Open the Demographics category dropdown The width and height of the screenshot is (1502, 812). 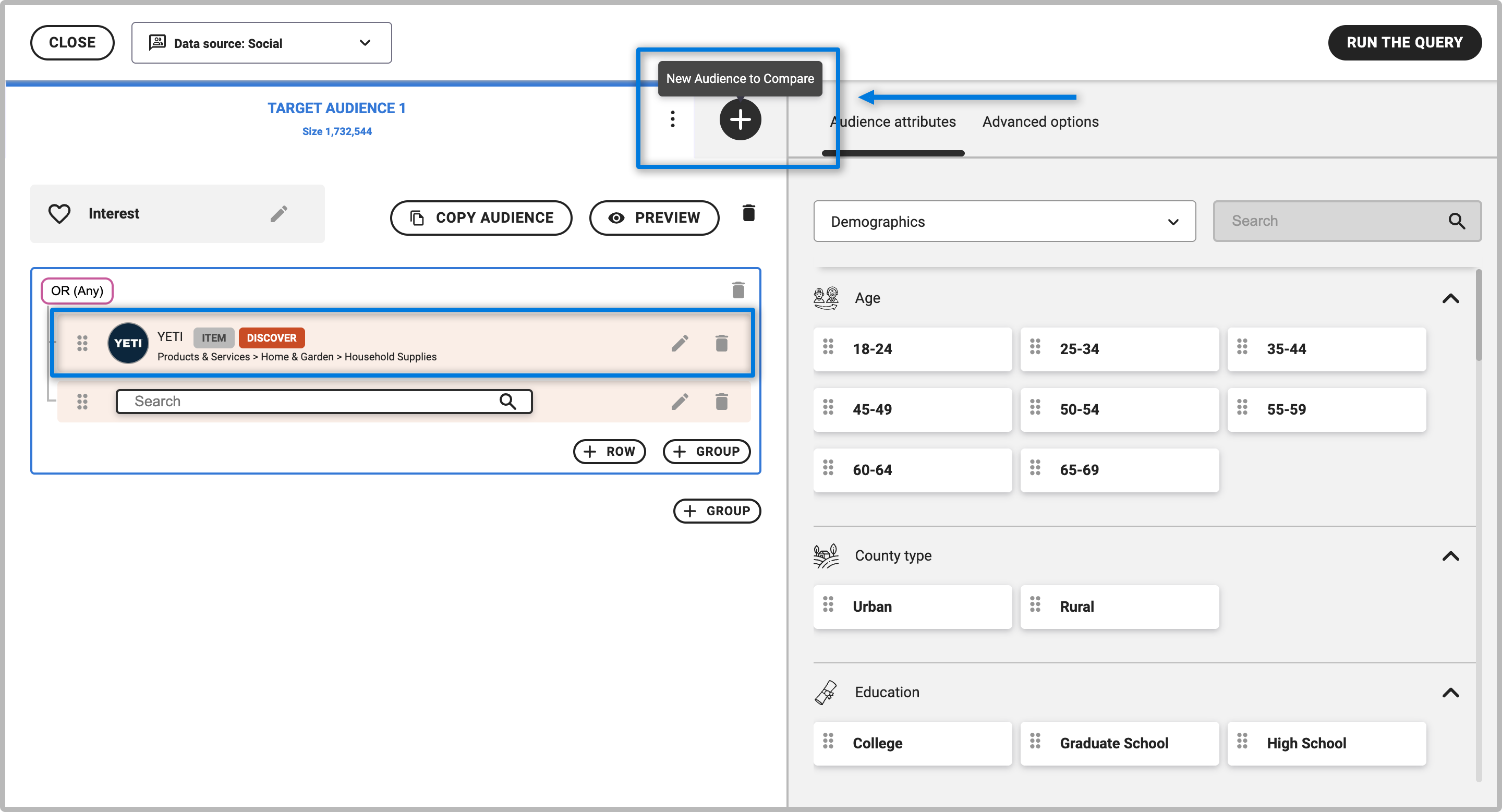click(x=1004, y=222)
